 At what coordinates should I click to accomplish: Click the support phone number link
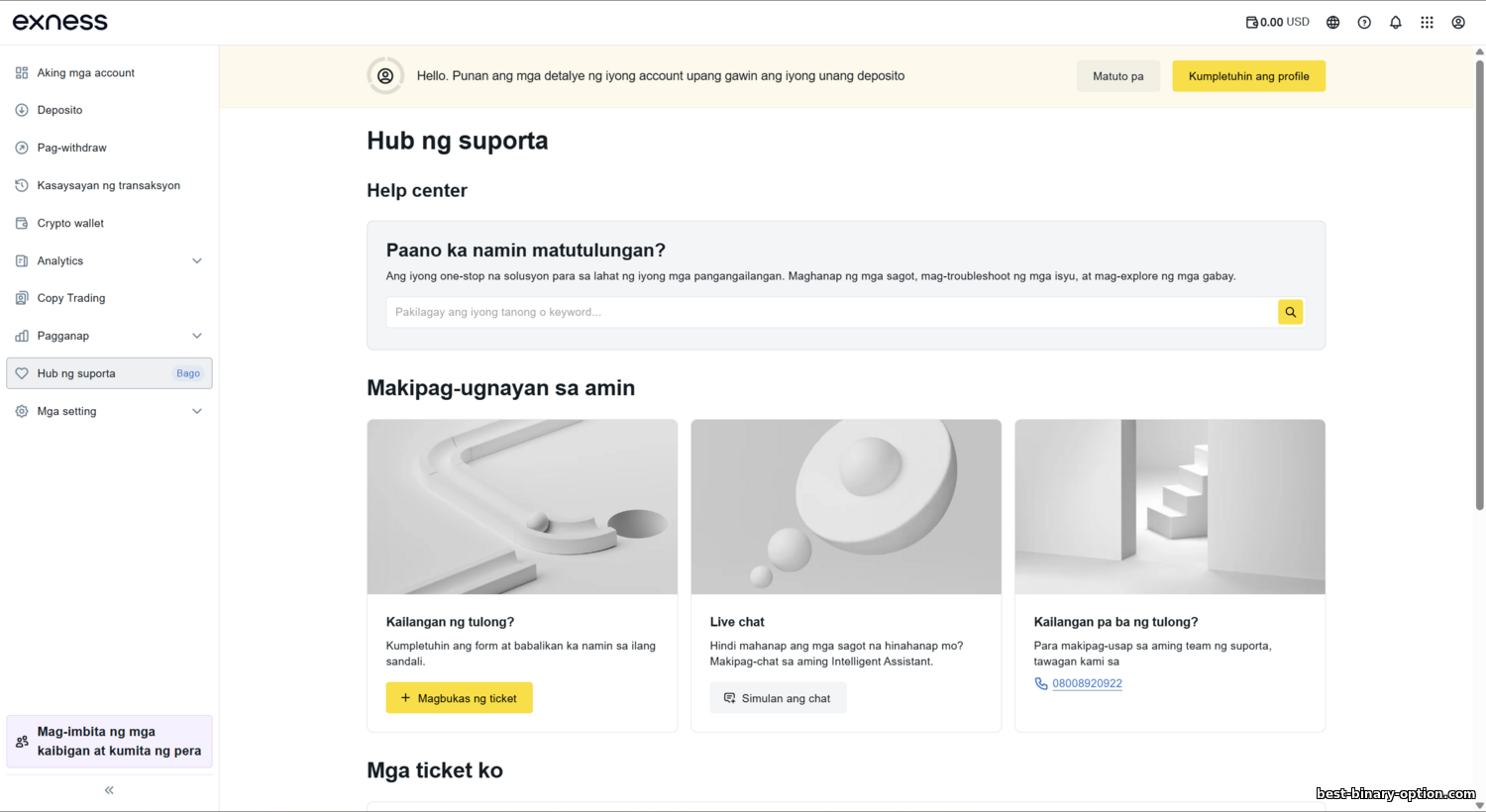pos(1087,683)
